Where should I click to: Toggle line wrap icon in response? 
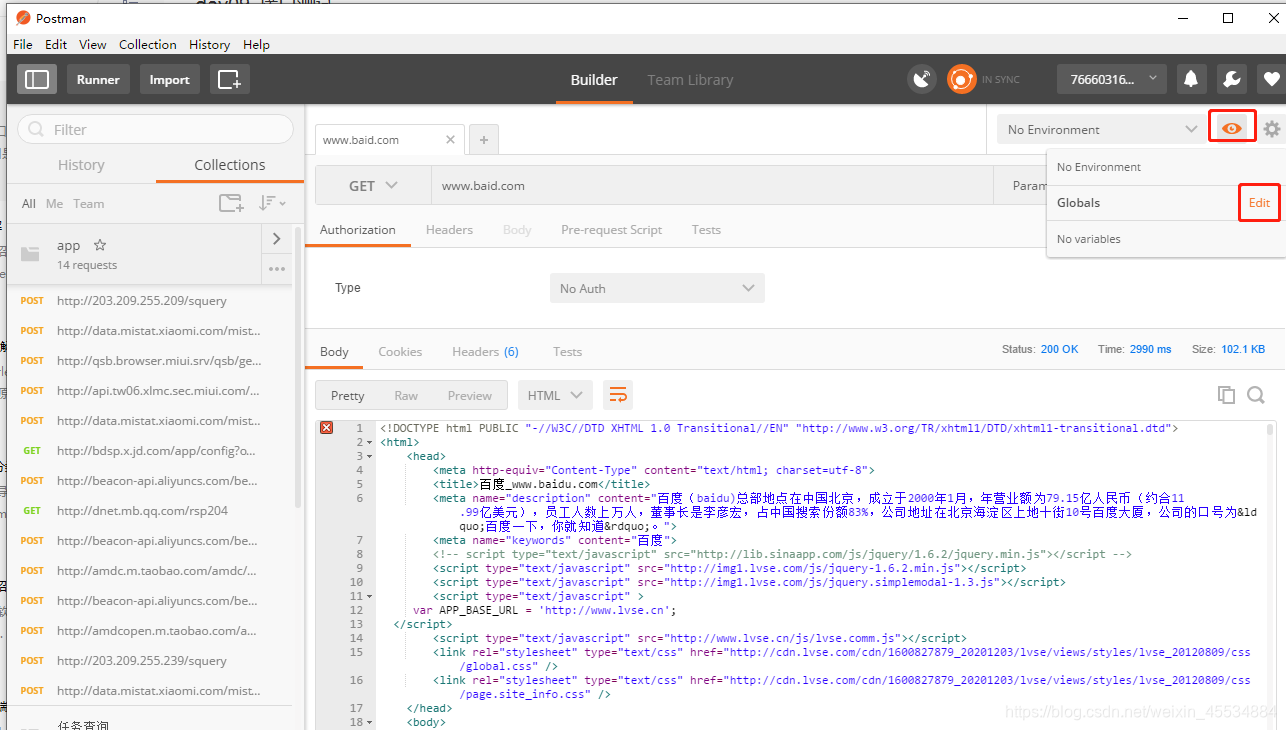coord(618,395)
